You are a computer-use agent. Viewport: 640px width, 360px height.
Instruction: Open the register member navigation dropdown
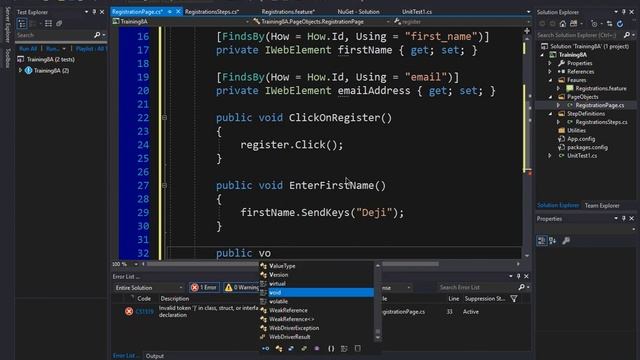point(529,22)
